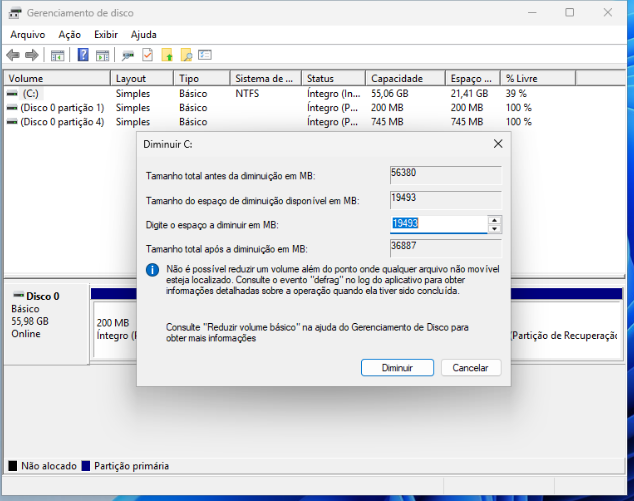Sort by the Layout column header
Screen dimensions: 634x501
coord(142,78)
